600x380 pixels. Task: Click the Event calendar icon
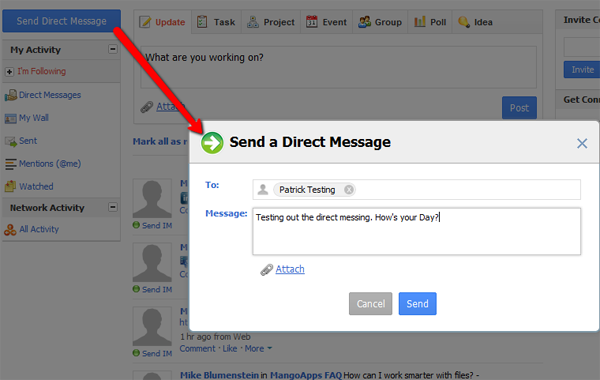pyautogui.click(x=311, y=22)
